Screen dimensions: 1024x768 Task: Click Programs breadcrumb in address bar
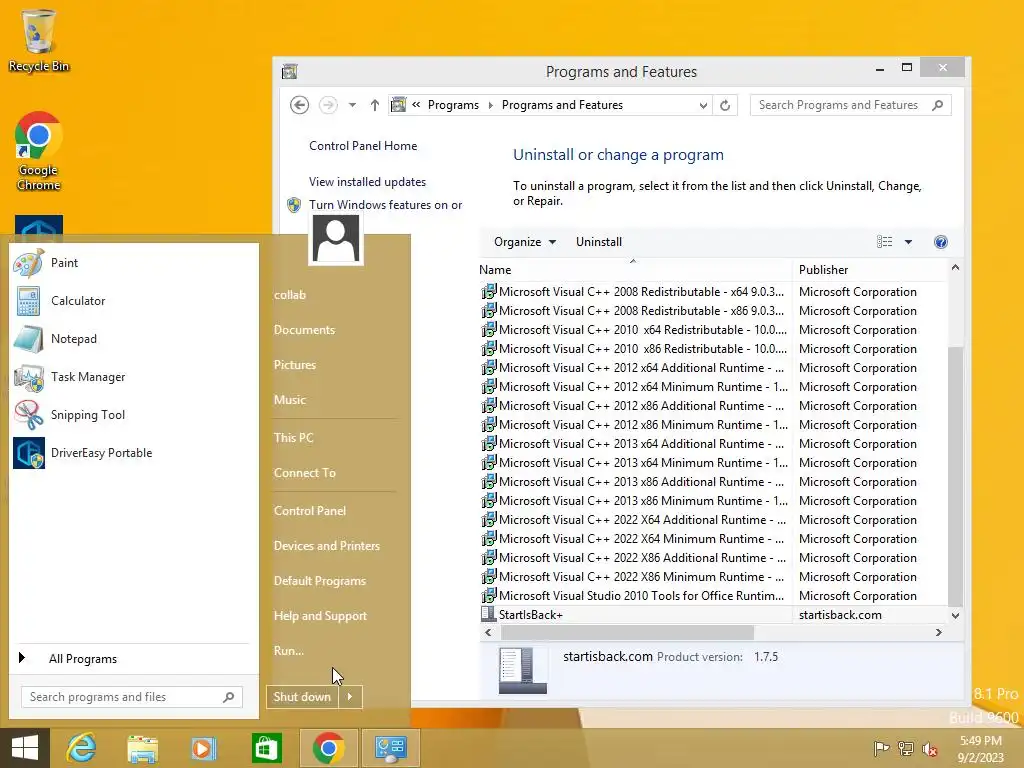coord(453,105)
